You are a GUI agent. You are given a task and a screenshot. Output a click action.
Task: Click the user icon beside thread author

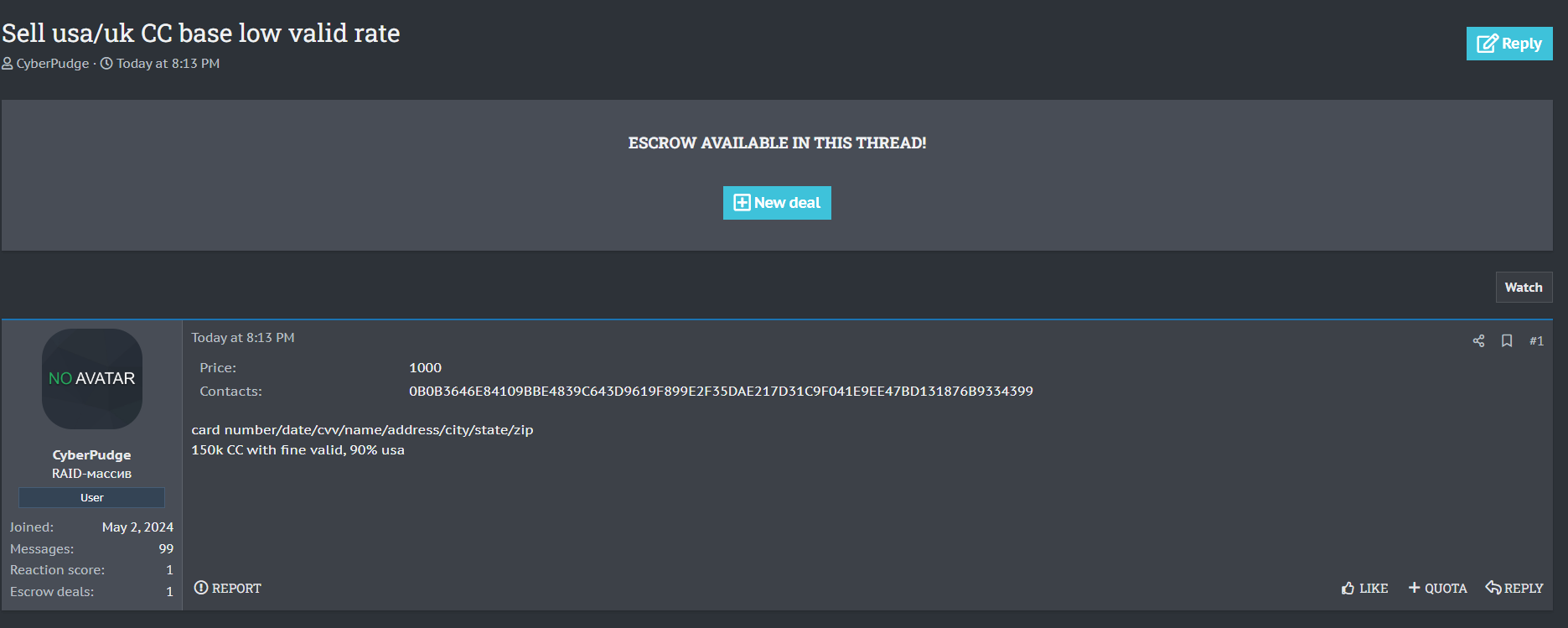click(8, 64)
